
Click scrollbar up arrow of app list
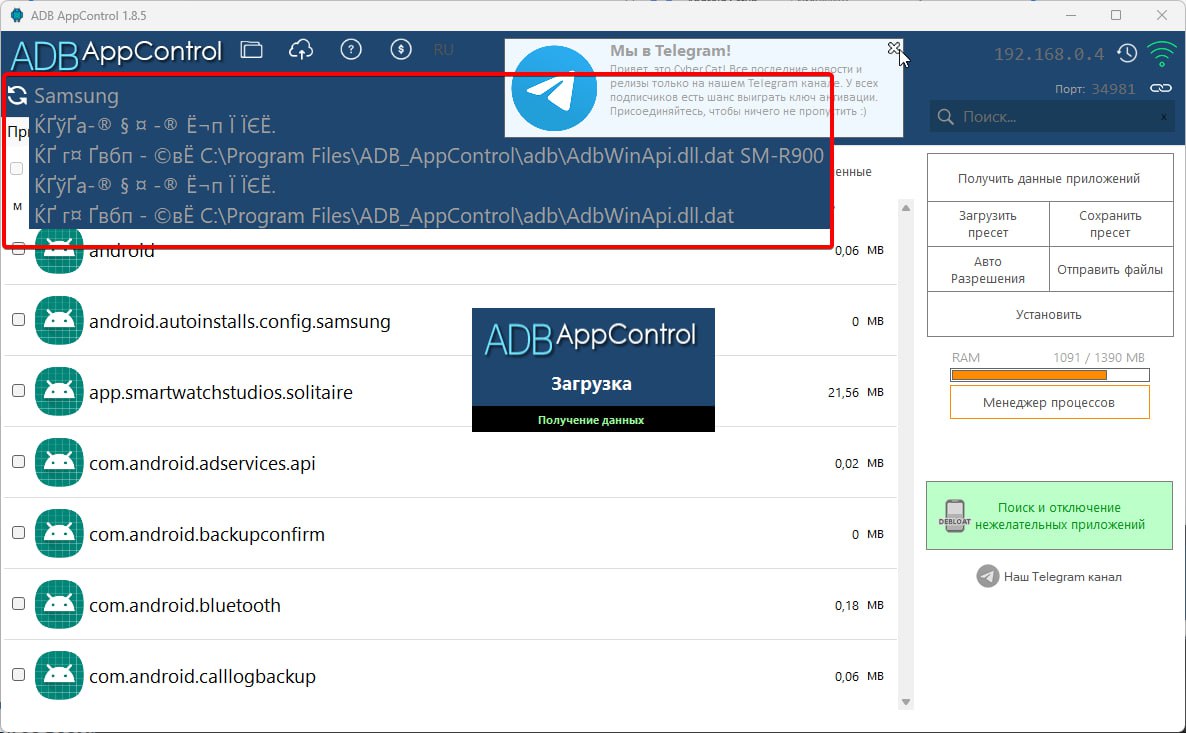coord(905,208)
